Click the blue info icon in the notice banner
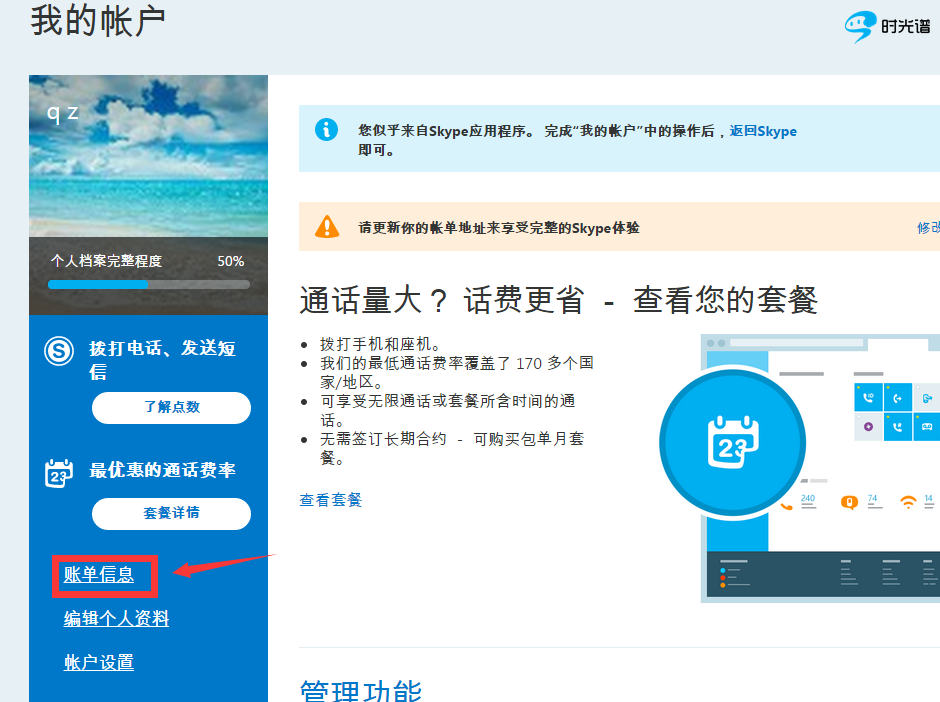 (326, 129)
